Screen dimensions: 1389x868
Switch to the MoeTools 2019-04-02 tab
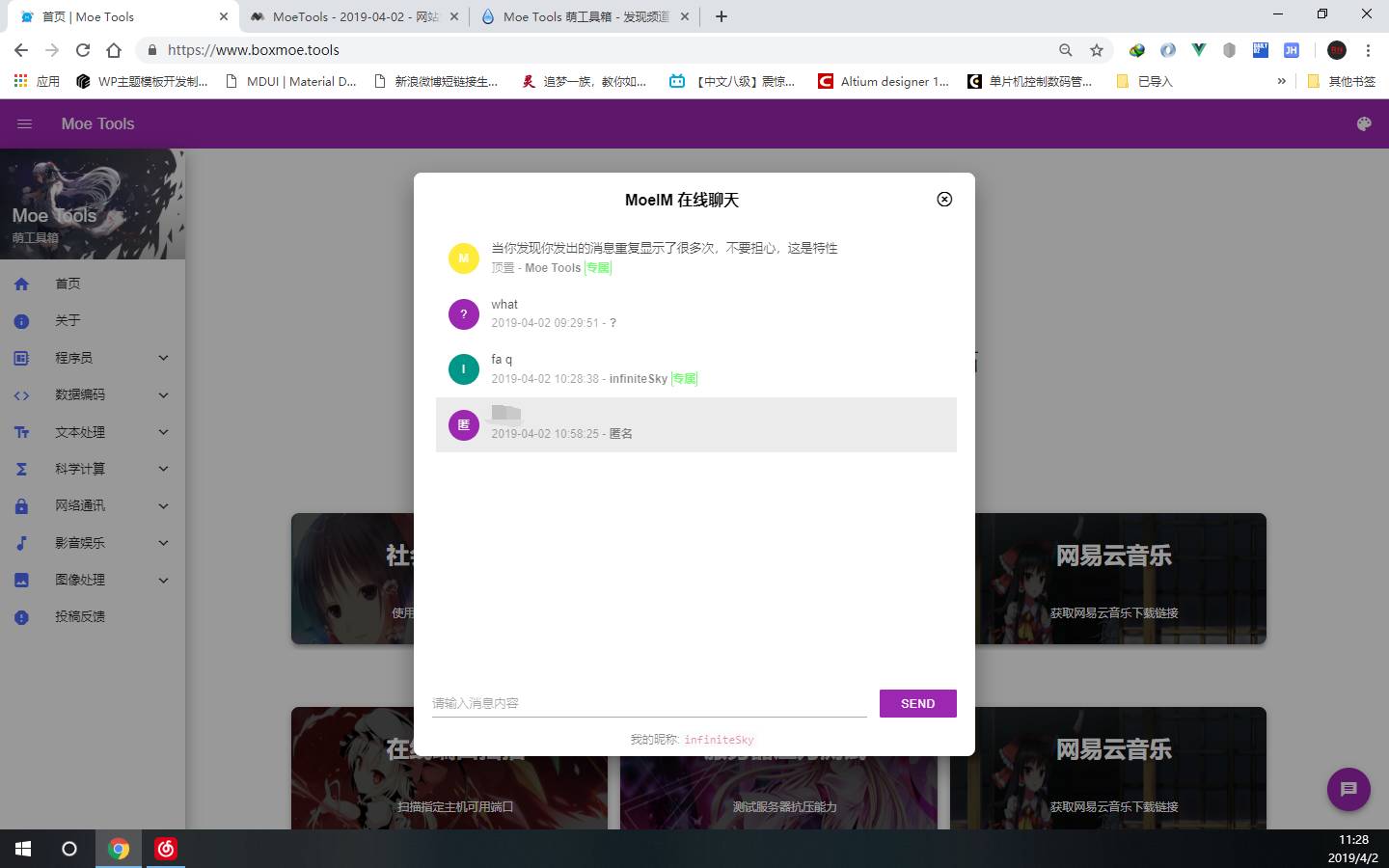click(x=354, y=16)
